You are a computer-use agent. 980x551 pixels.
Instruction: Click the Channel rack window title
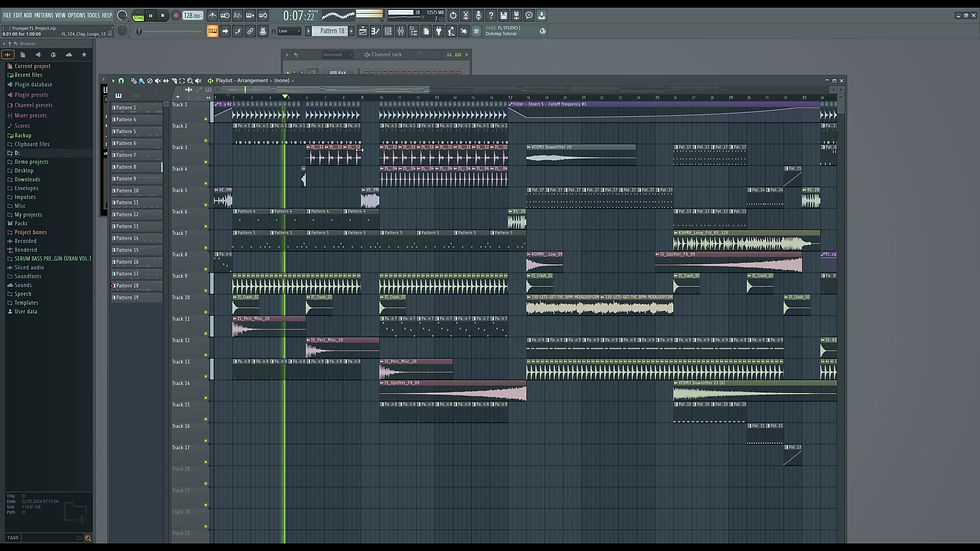(387, 55)
